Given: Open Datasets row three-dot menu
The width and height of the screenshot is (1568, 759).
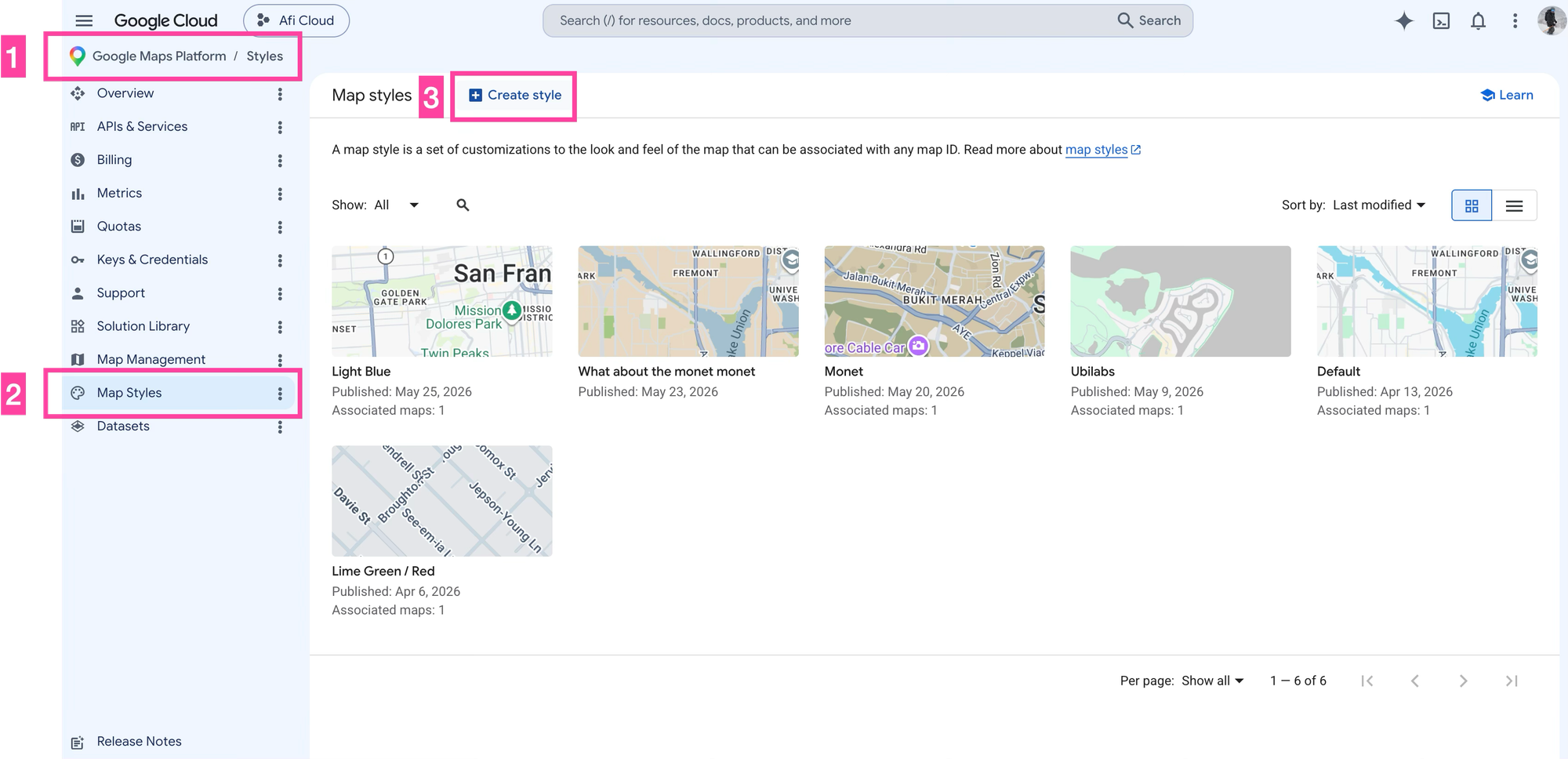Looking at the screenshot, I should (x=280, y=427).
